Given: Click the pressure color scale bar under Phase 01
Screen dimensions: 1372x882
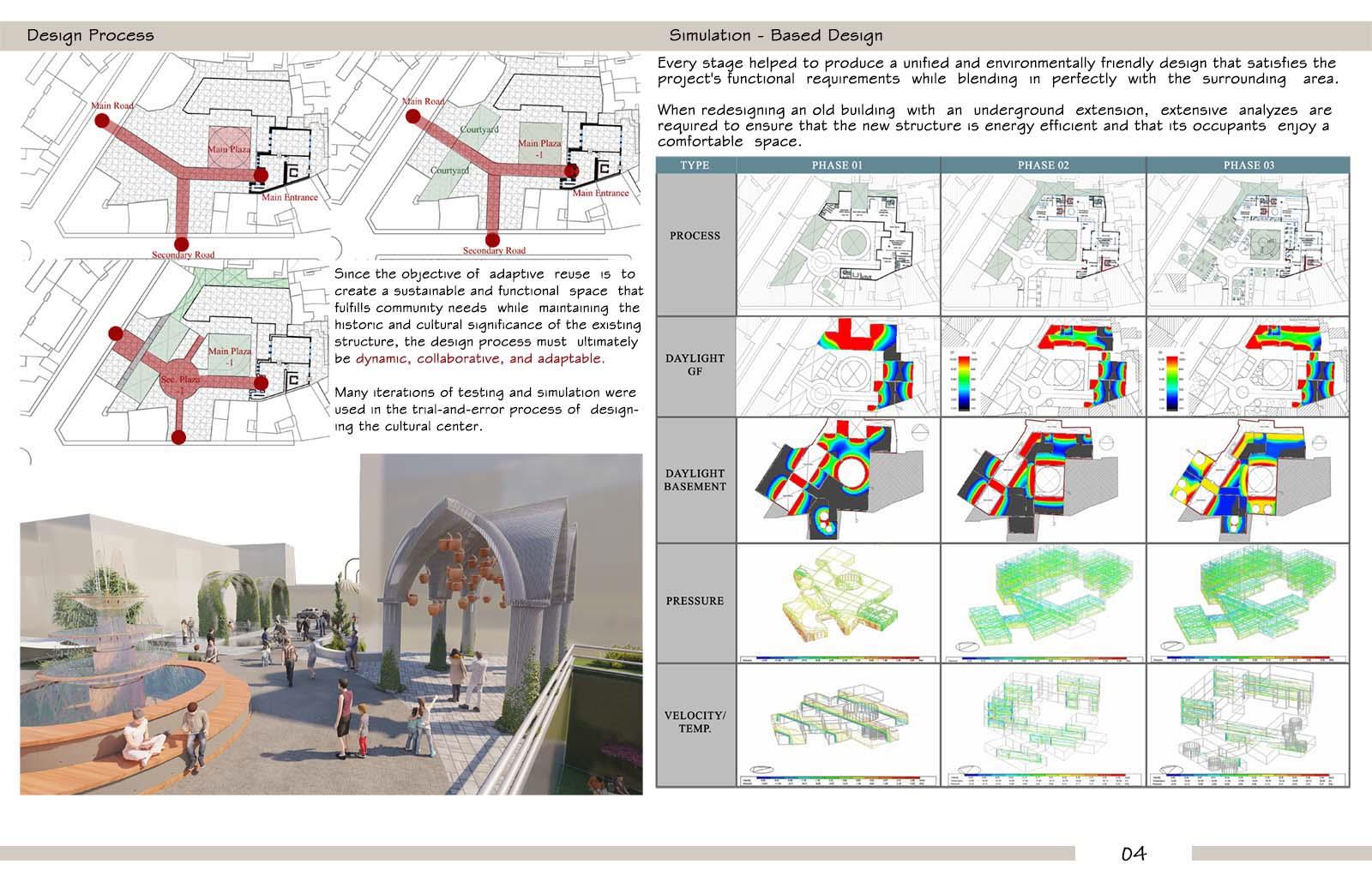Looking at the screenshot, I should [x=838, y=659].
